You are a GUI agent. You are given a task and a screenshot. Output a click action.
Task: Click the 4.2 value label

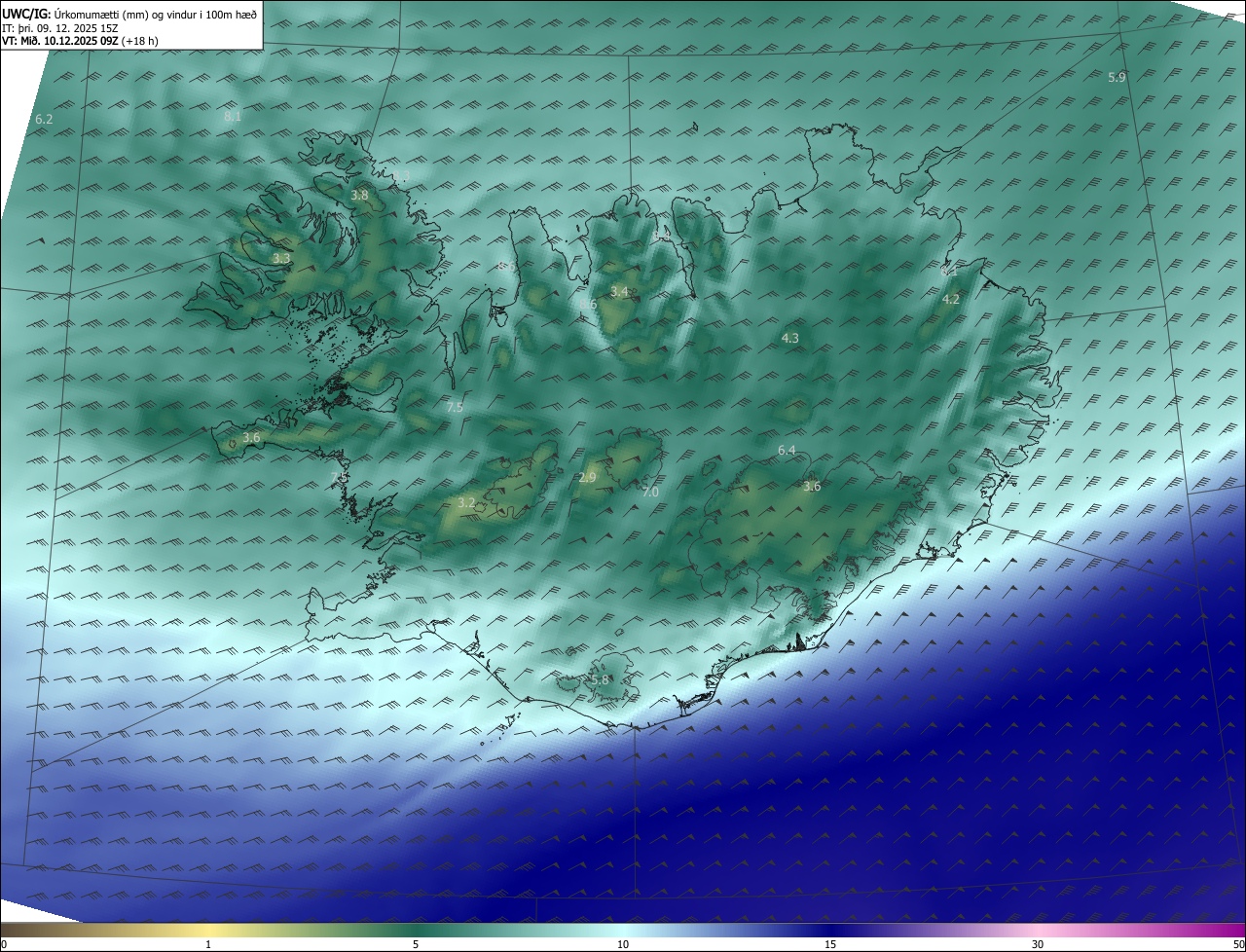pyautogui.click(x=951, y=300)
